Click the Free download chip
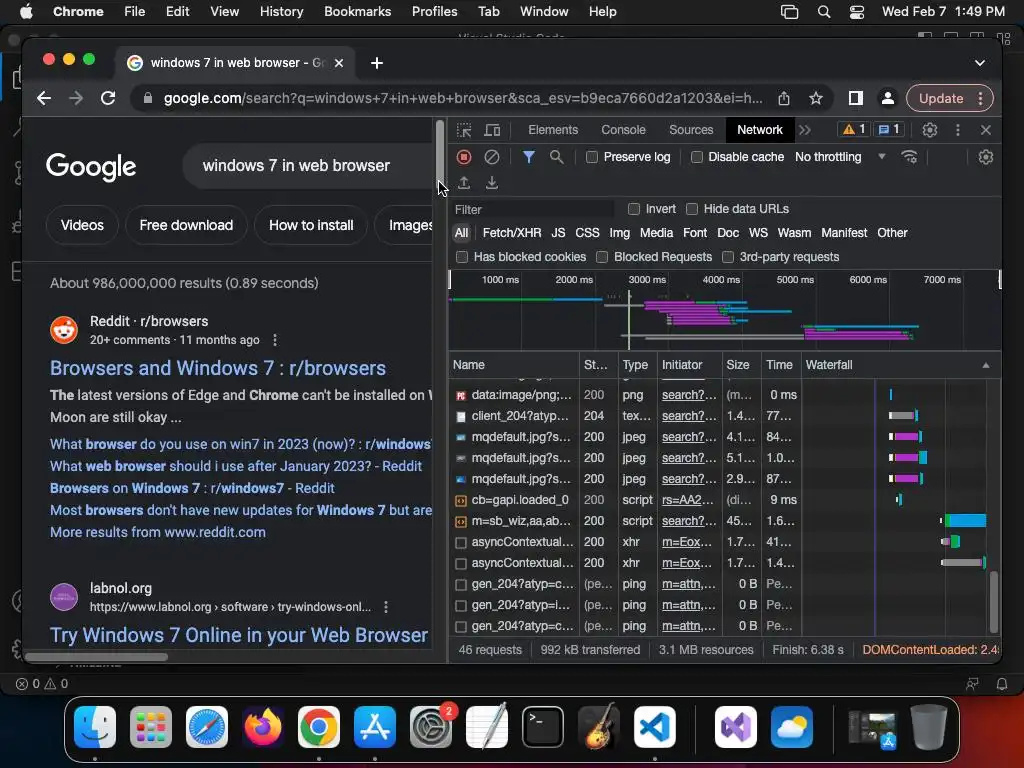 coord(186,225)
